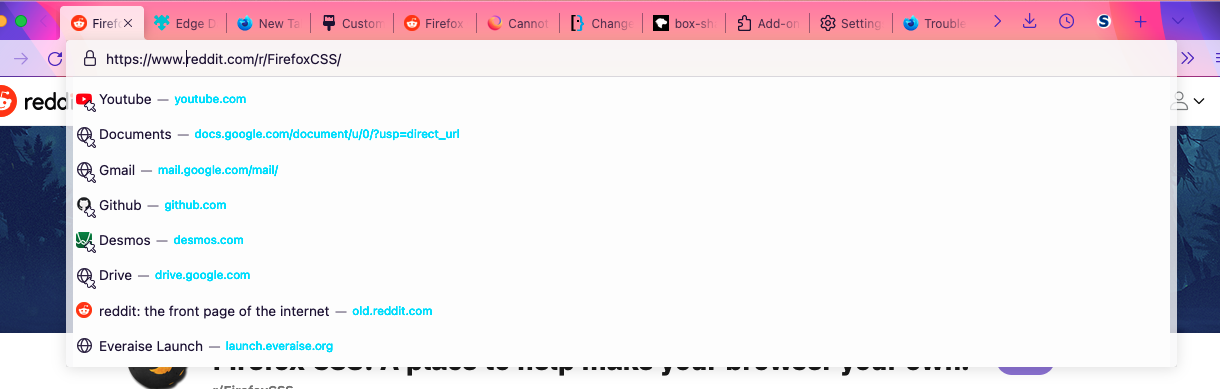Switch to the Change tab

600,22
